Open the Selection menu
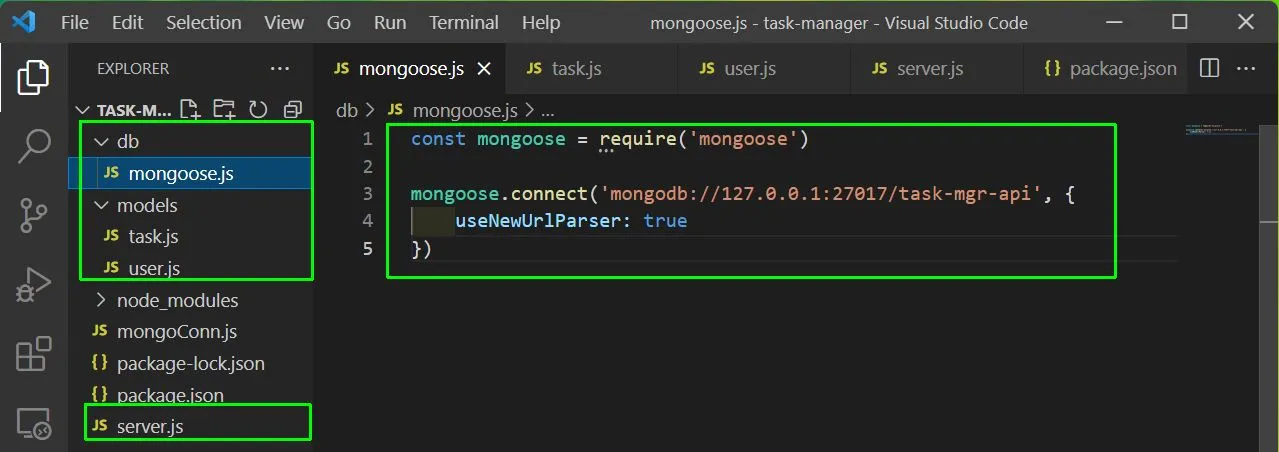The image size is (1279, 452). 203,22
